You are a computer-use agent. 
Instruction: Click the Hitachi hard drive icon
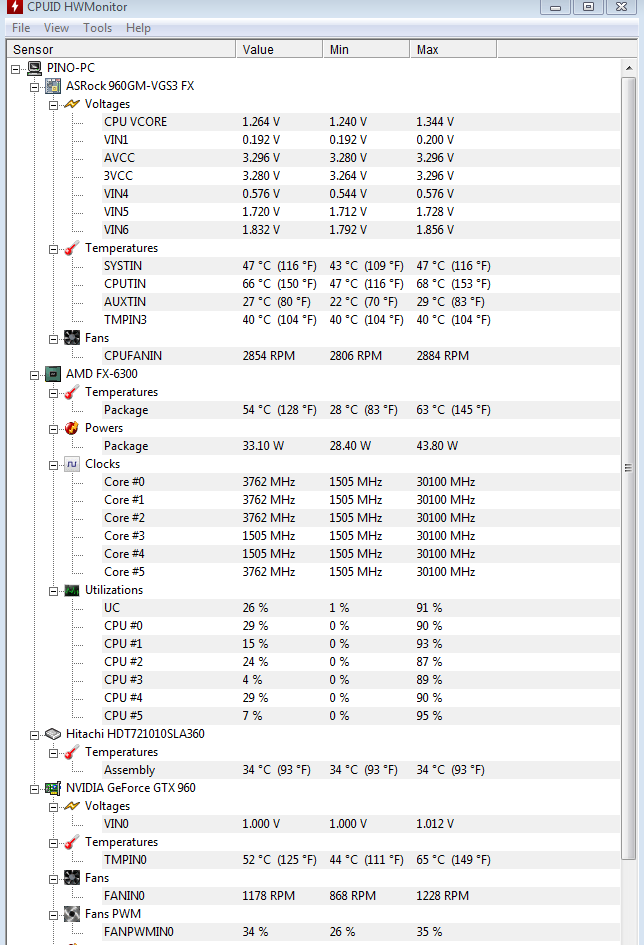pyautogui.click(x=53, y=734)
